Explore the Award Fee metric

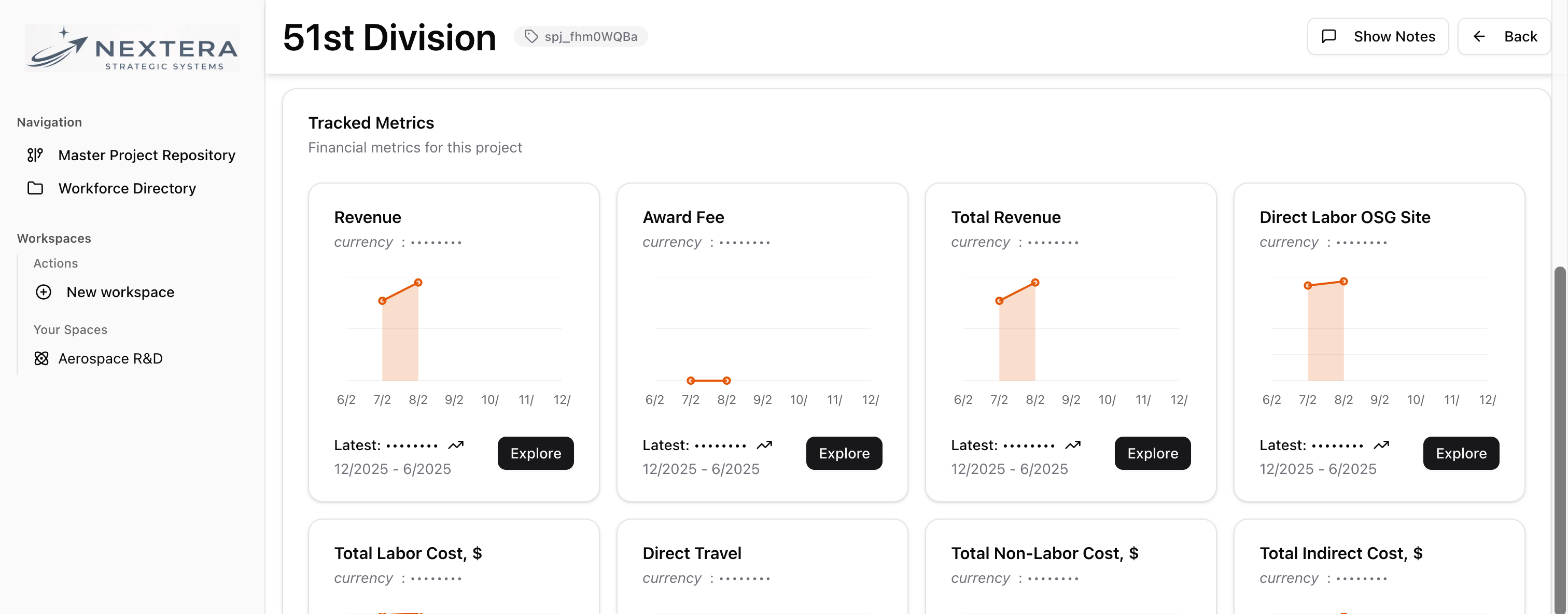click(x=844, y=453)
